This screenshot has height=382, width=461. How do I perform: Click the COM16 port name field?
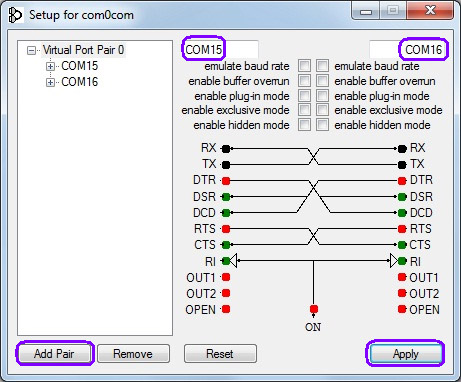click(407, 50)
